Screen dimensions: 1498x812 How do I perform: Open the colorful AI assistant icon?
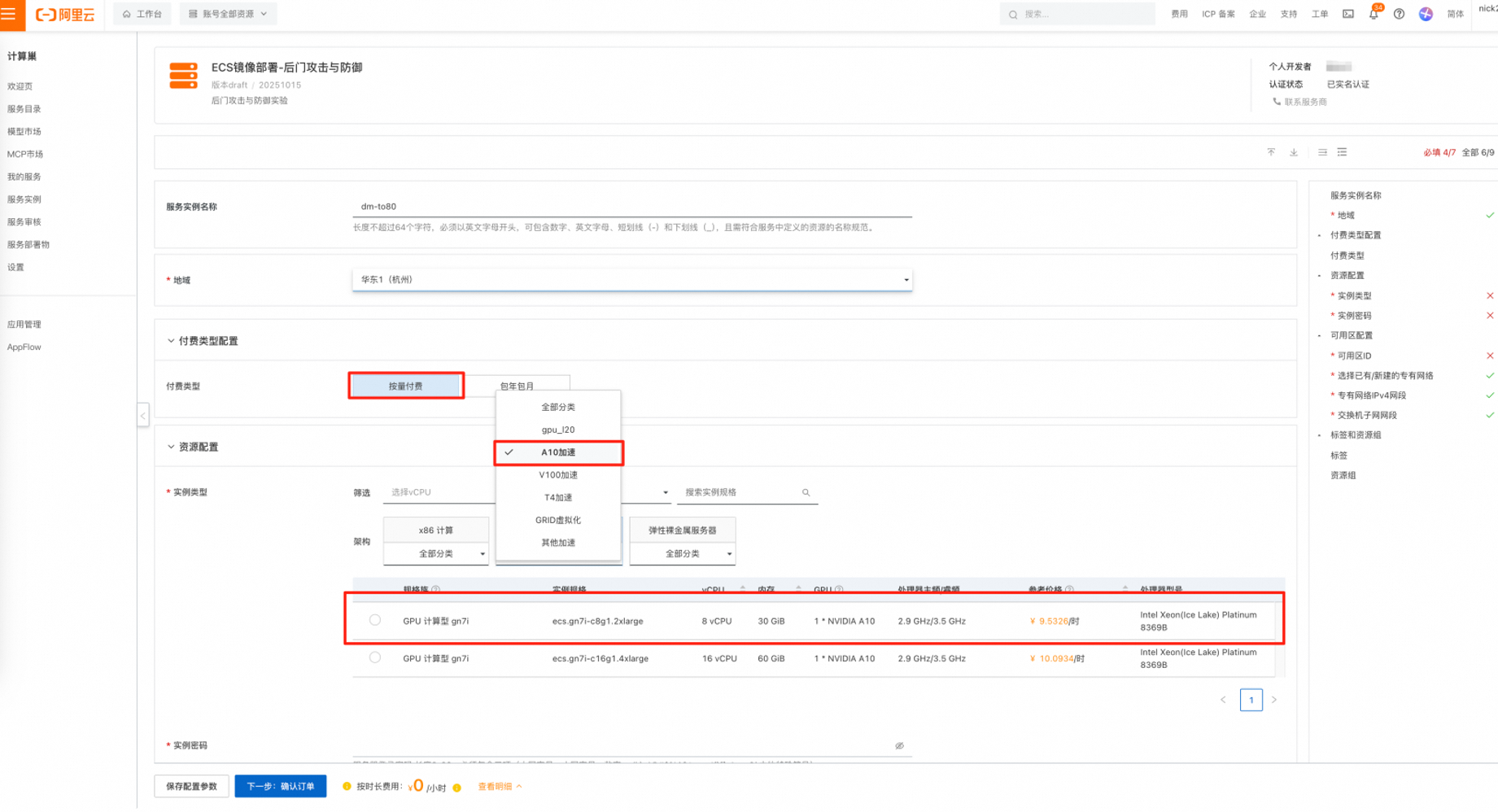1426,14
